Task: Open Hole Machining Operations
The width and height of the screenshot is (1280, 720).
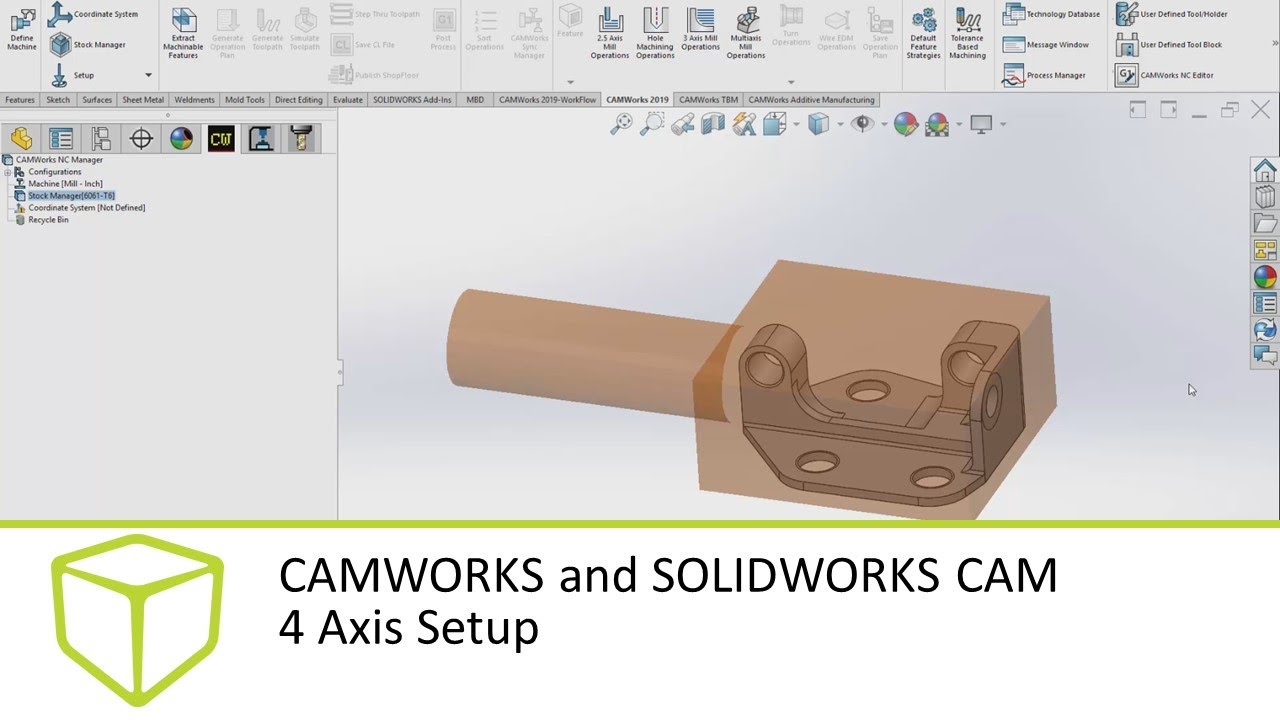Action: point(655,32)
